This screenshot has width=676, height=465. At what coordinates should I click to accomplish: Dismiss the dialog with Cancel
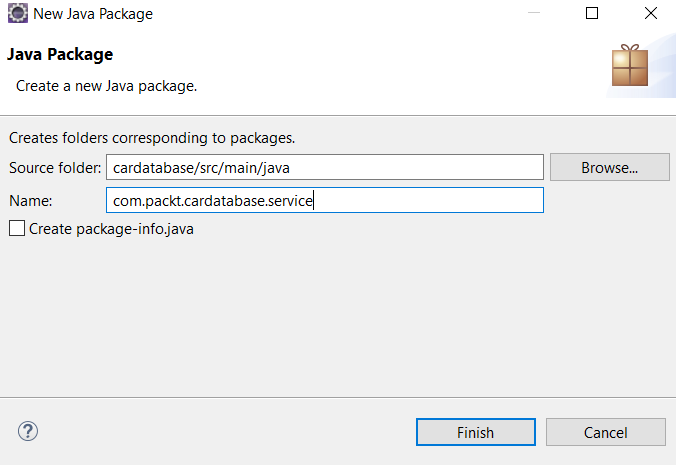(x=606, y=432)
